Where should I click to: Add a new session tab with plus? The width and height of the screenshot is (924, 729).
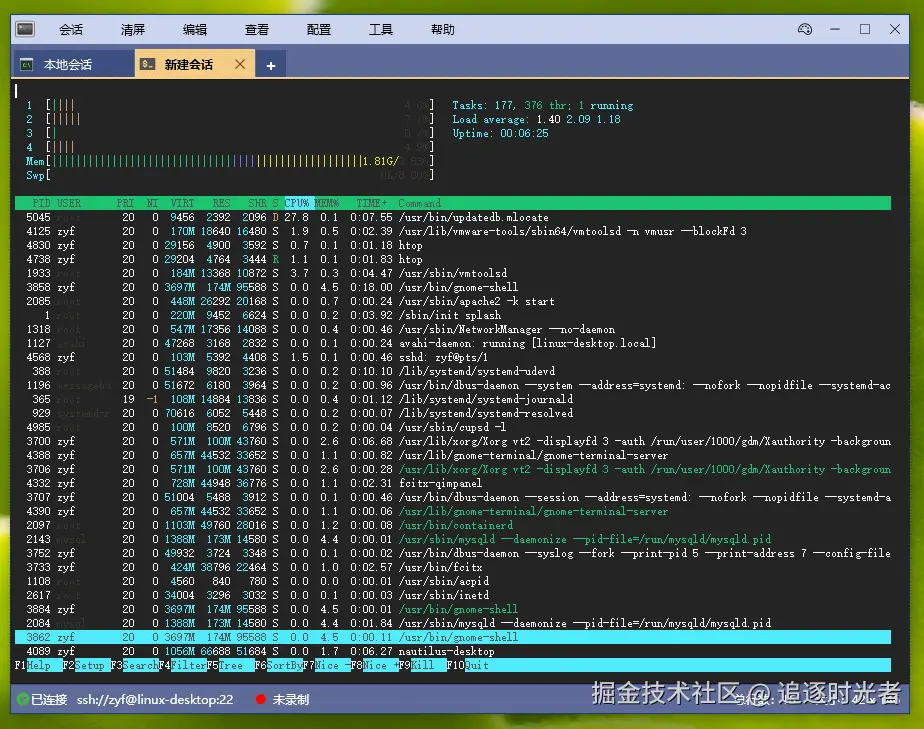click(270, 65)
